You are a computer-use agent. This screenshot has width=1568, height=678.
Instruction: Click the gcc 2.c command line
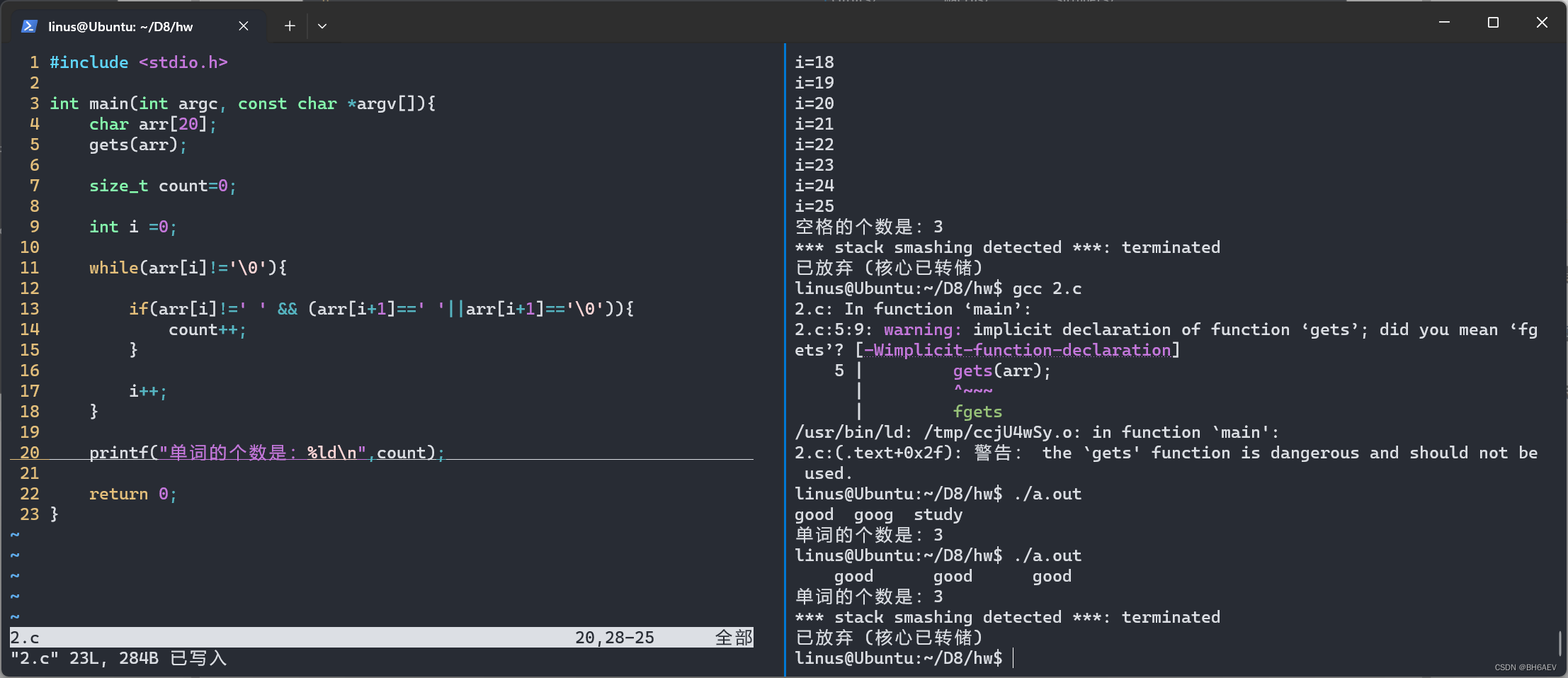(1046, 288)
